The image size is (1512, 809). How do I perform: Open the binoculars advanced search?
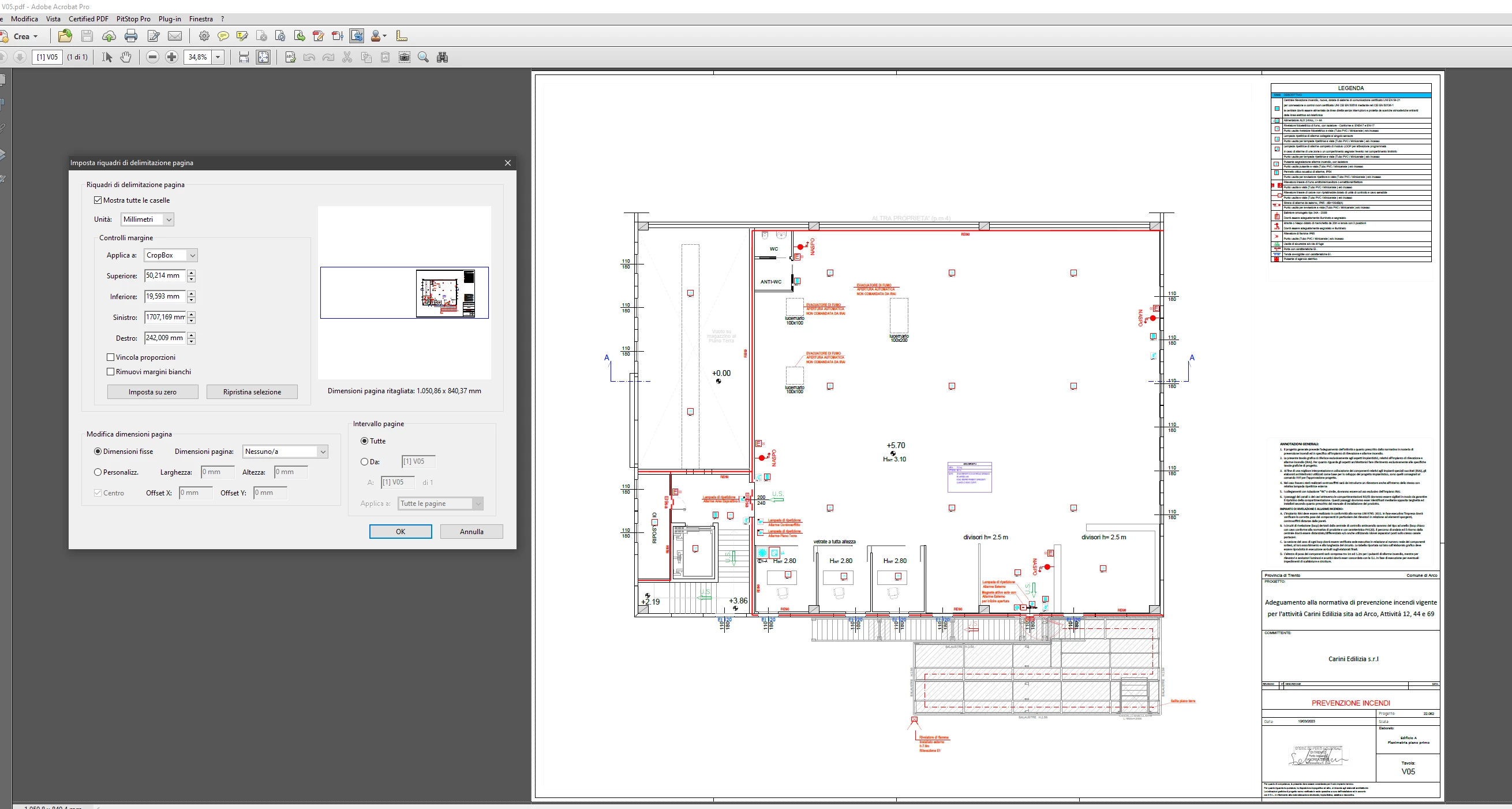443,57
